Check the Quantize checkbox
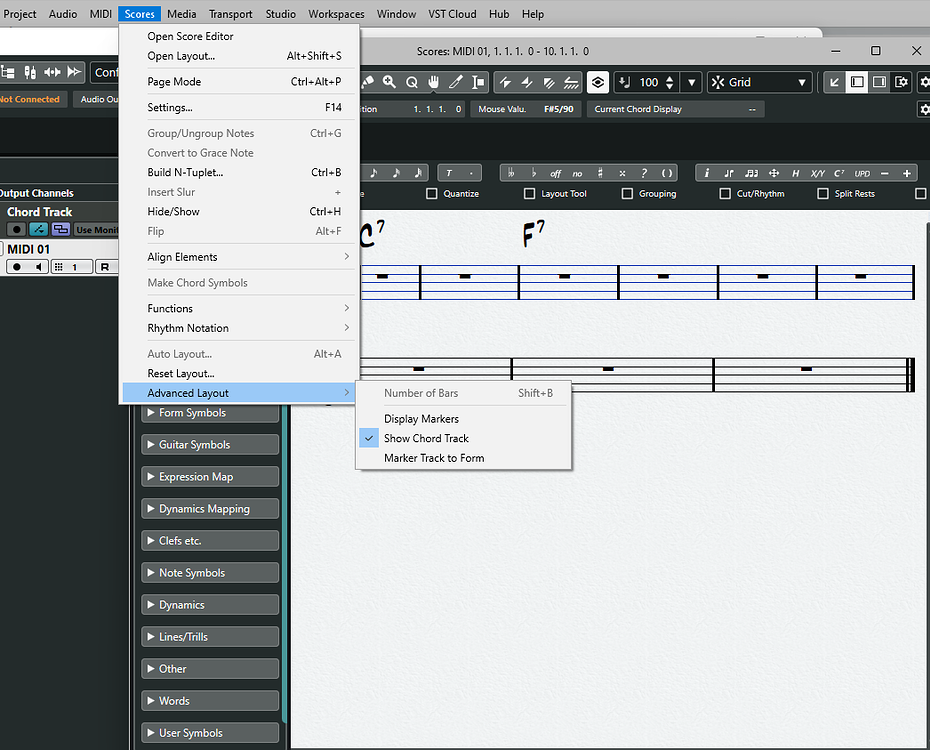The width and height of the screenshot is (930, 750). click(x=430, y=193)
